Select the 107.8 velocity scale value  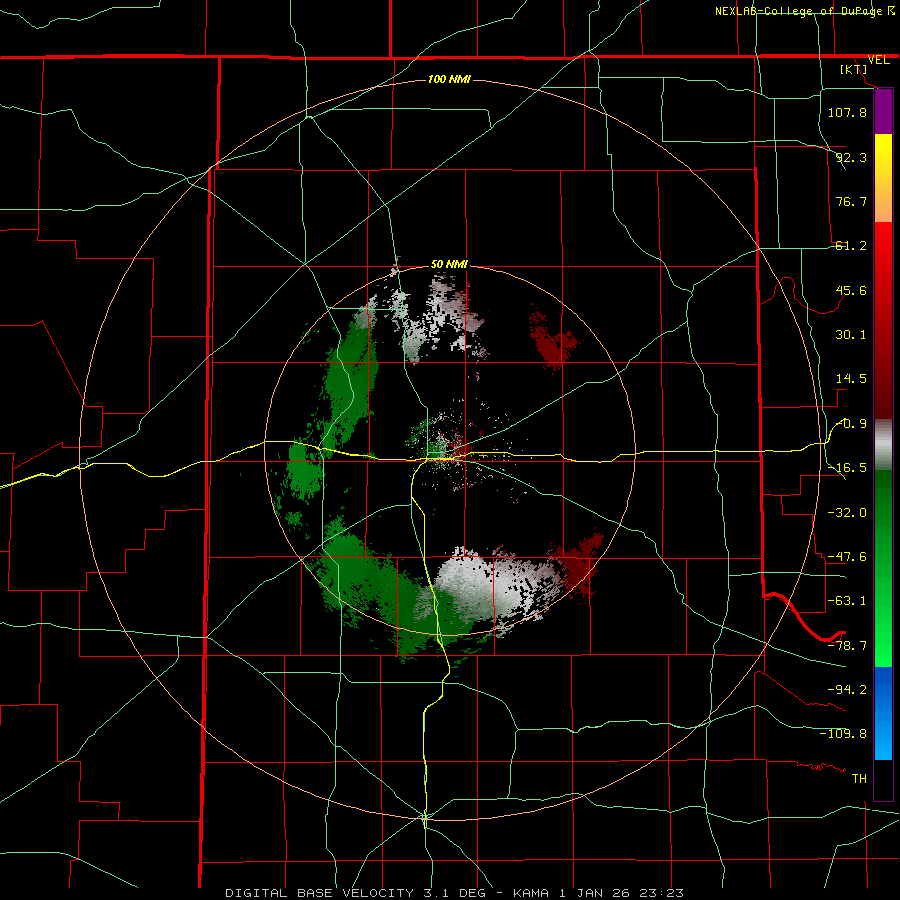(847, 112)
